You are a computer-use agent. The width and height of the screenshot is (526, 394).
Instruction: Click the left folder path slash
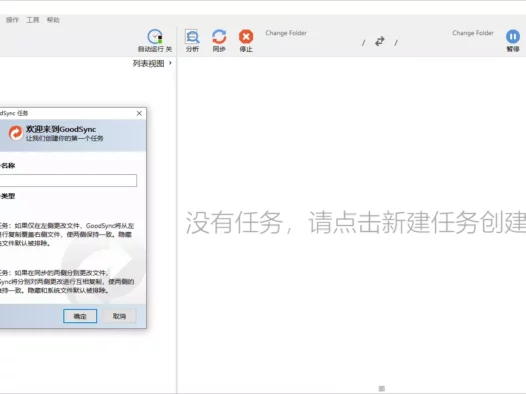click(363, 43)
